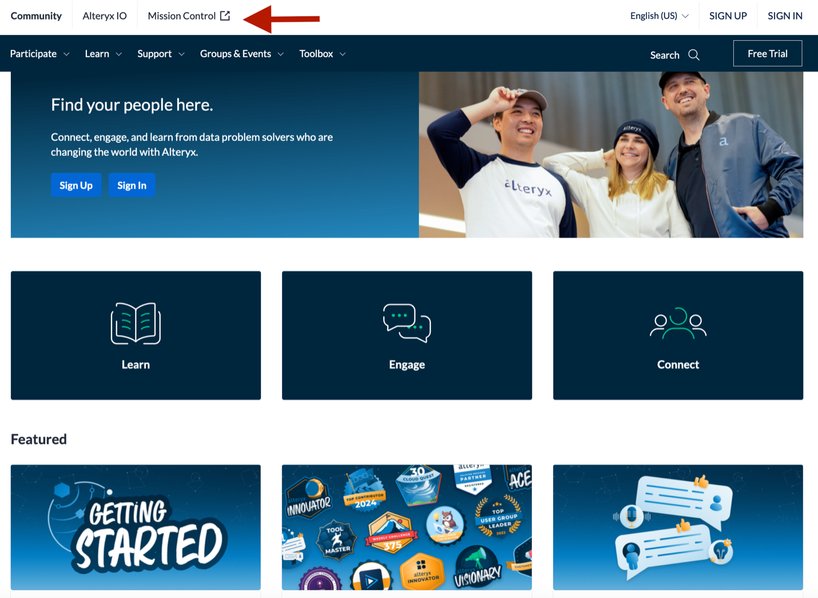Open the badges collection featured thumbnail
Screen dimensions: 818x598
tap(407, 528)
